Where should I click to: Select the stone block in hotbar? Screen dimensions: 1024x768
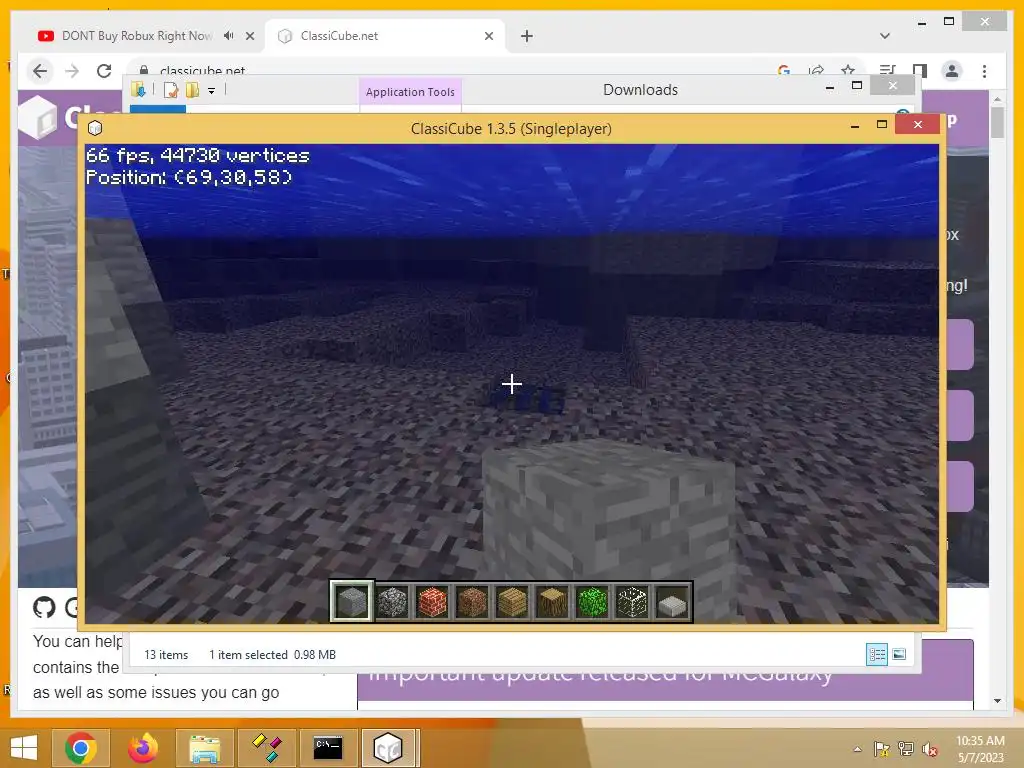click(x=351, y=601)
